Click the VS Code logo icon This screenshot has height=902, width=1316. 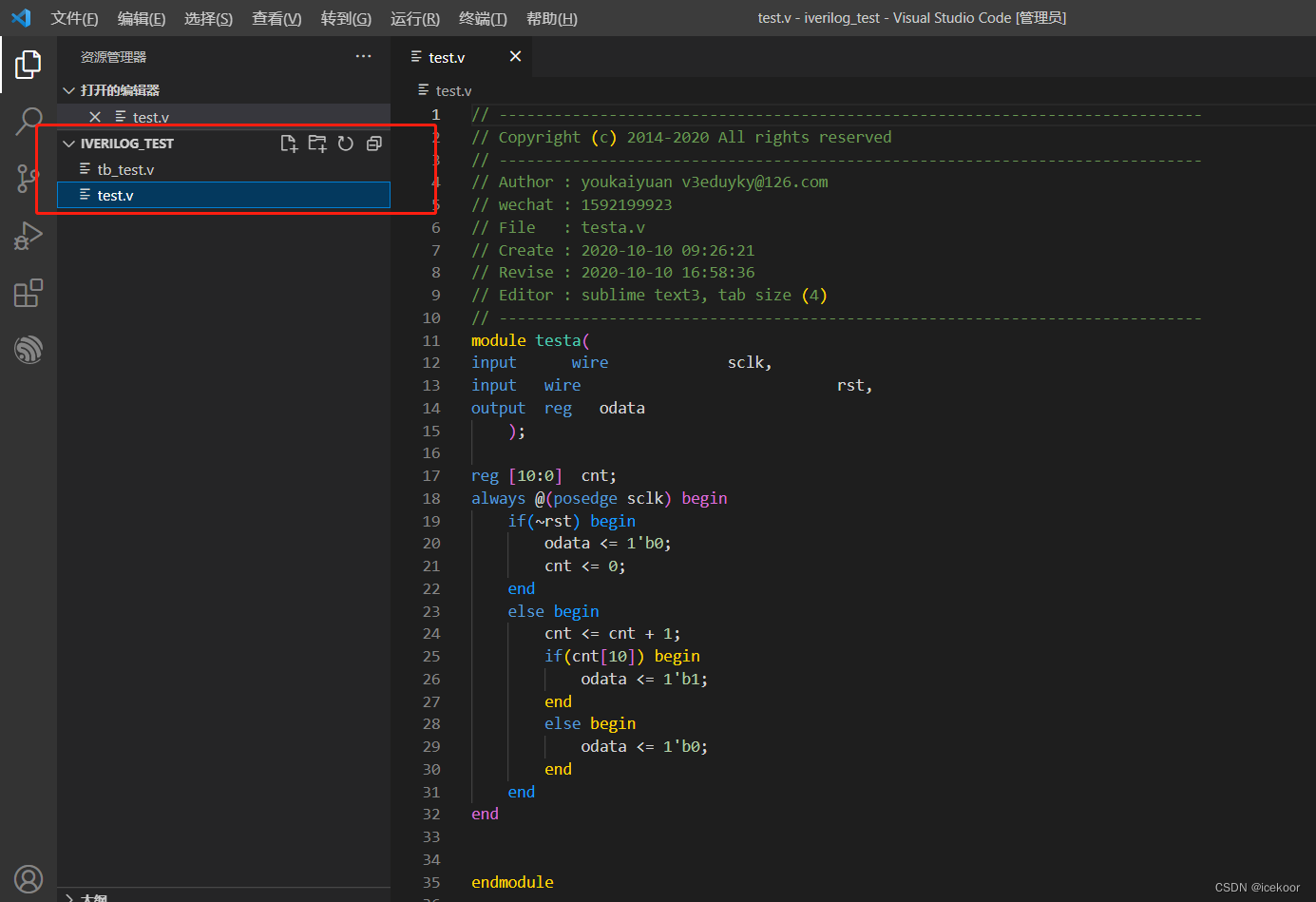coord(21,18)
